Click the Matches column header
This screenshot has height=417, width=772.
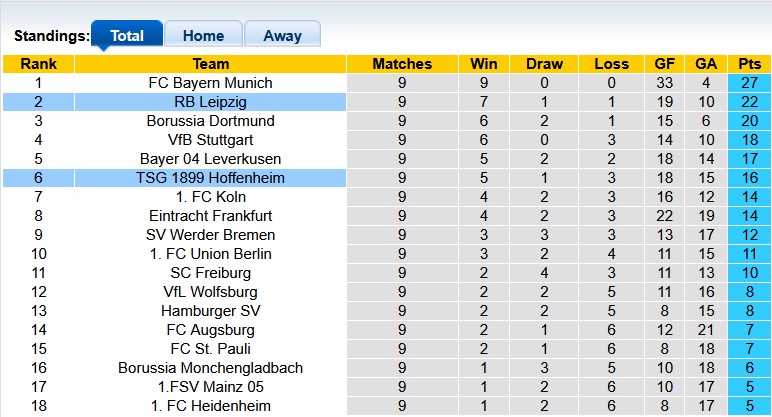click(402, 64)
